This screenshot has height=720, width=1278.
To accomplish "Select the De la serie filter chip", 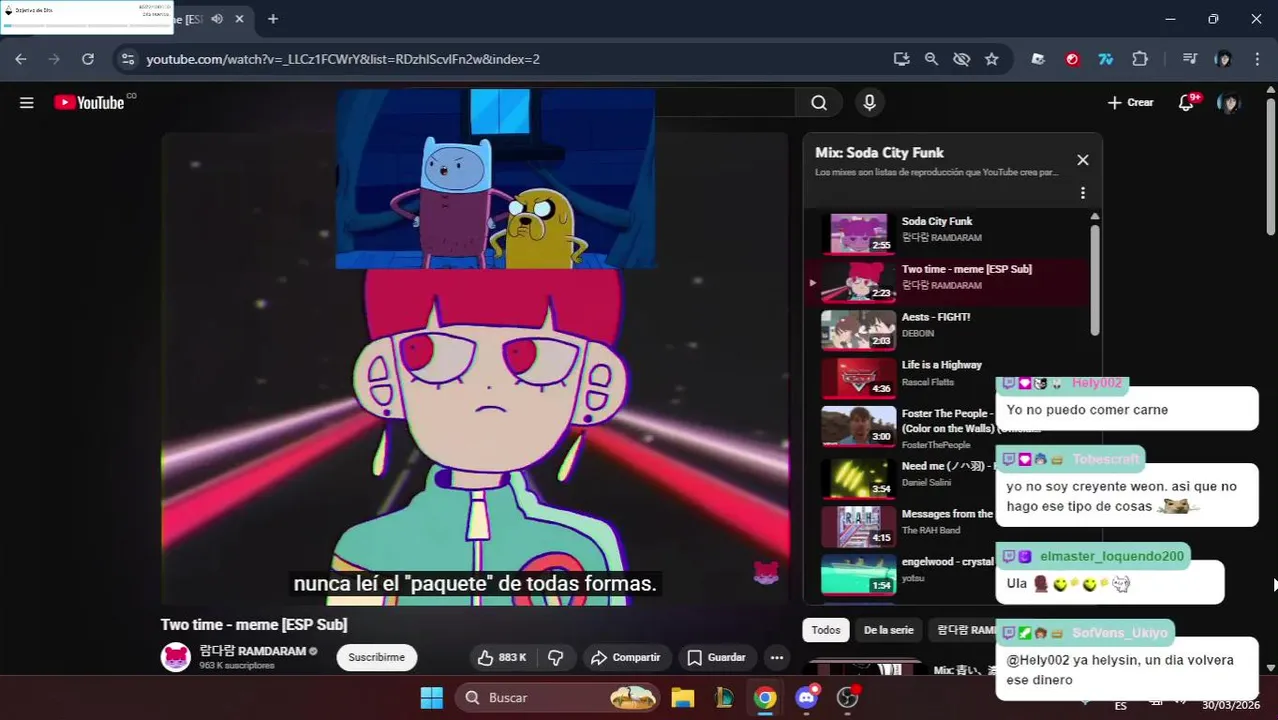I will (x=889, y=630).
